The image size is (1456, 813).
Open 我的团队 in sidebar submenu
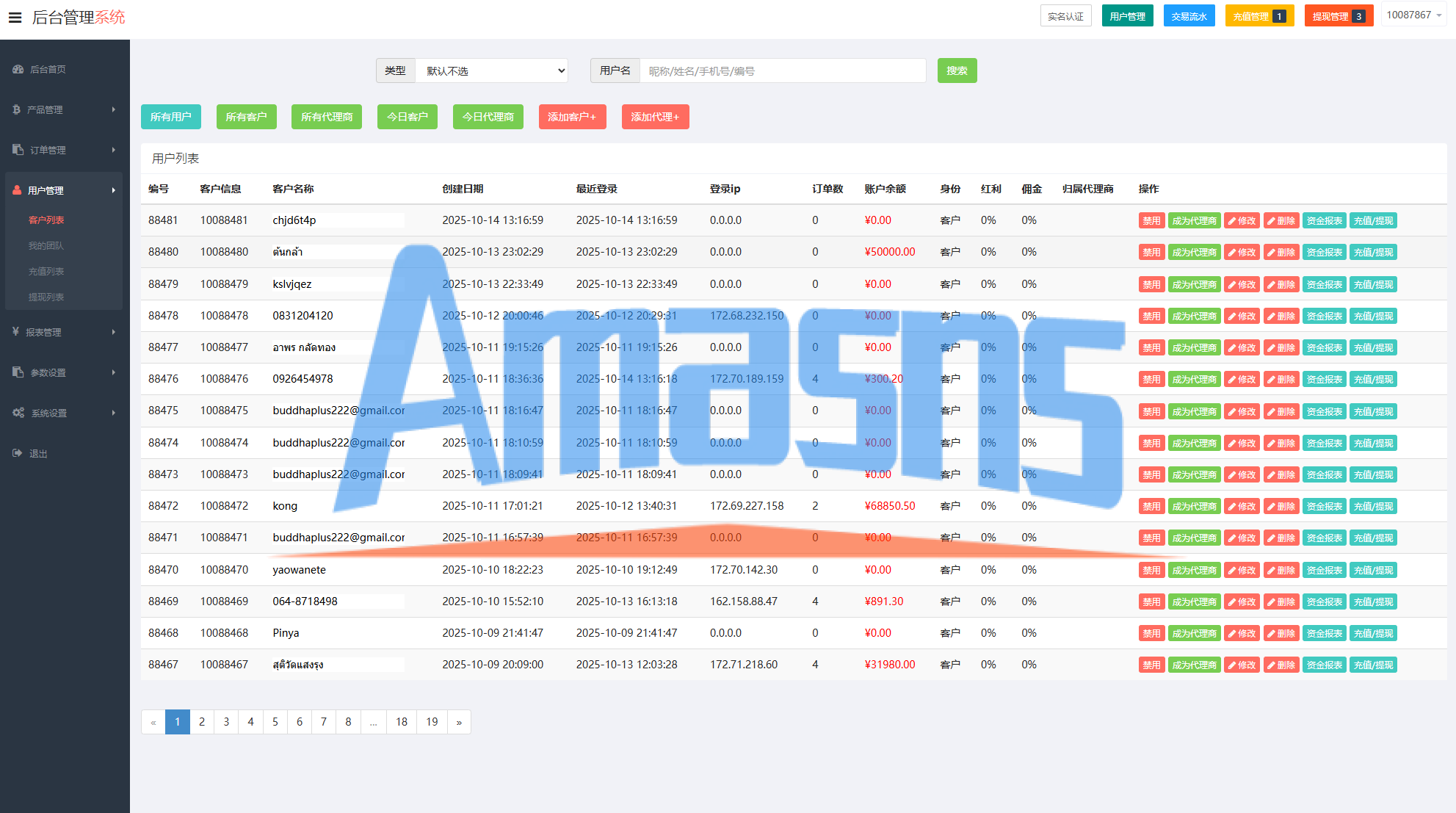[46, 245]
